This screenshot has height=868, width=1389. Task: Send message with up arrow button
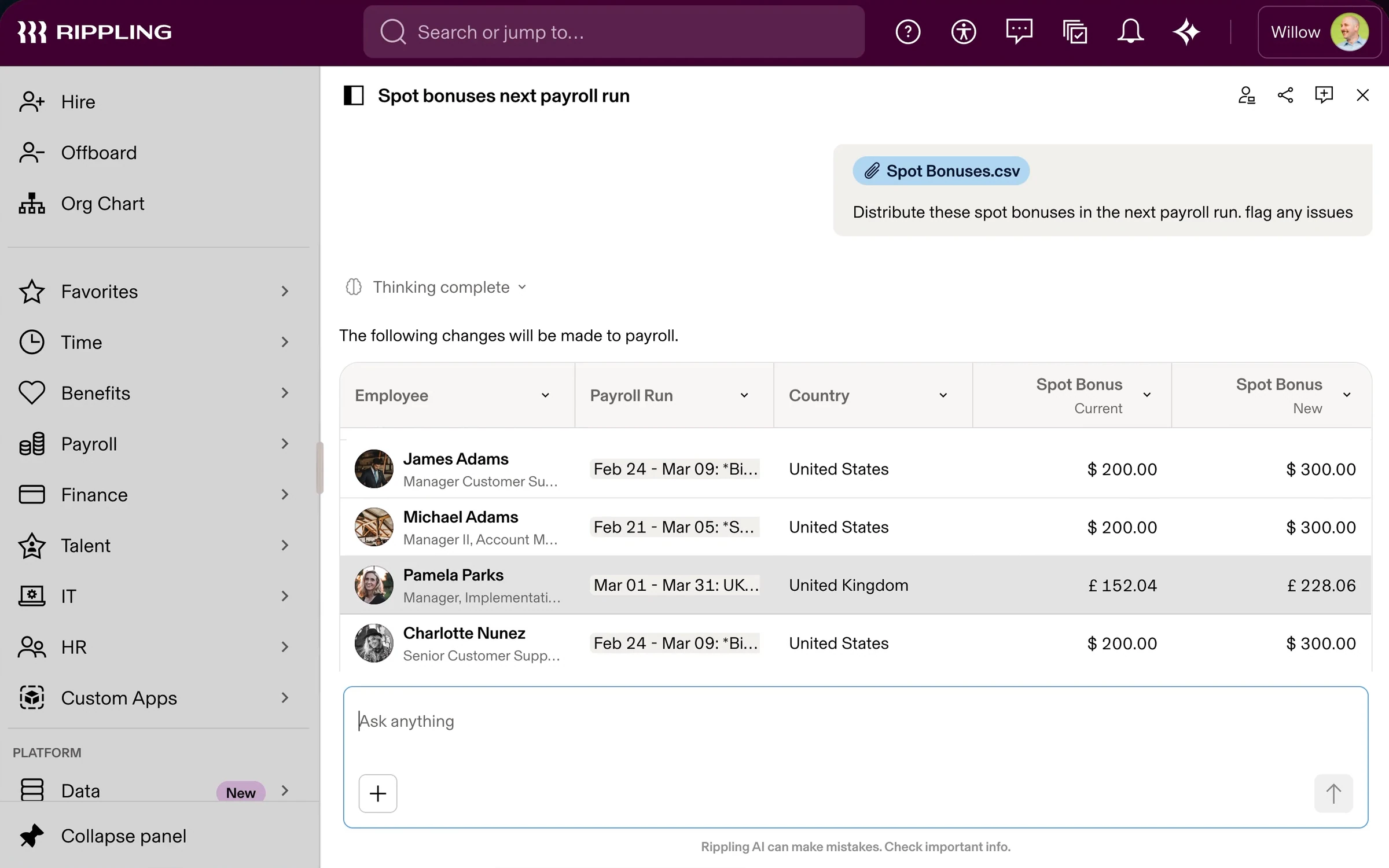pos(1333,793)
